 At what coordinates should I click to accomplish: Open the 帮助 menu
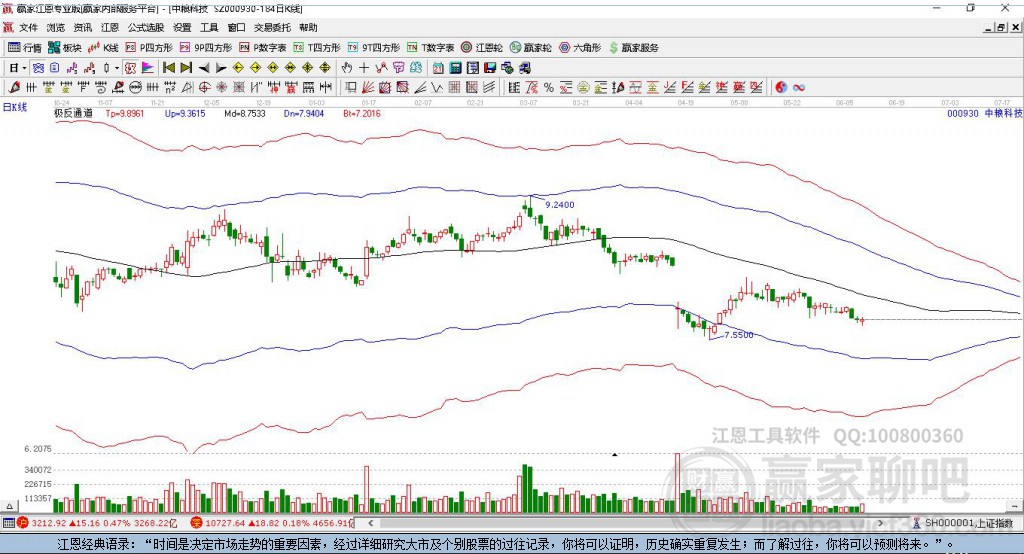point(308,27)
